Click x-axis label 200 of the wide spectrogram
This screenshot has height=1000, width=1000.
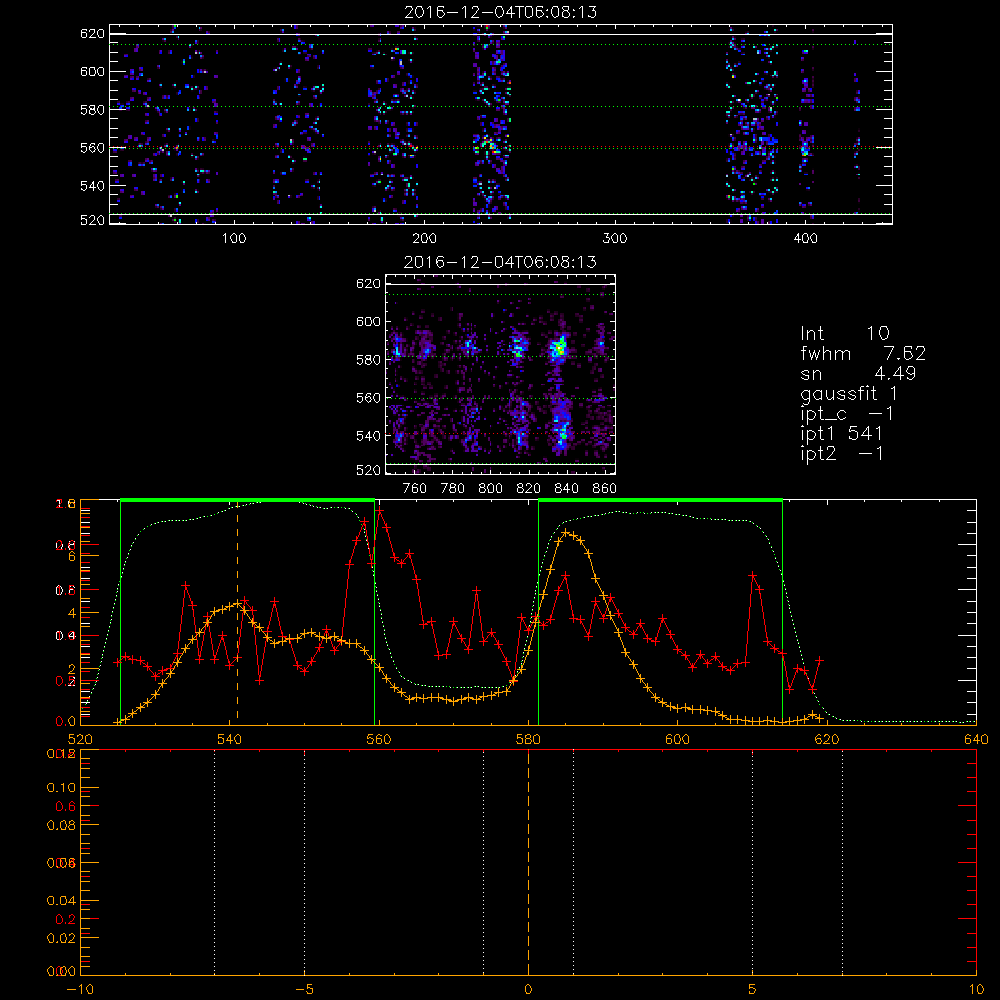424,239
